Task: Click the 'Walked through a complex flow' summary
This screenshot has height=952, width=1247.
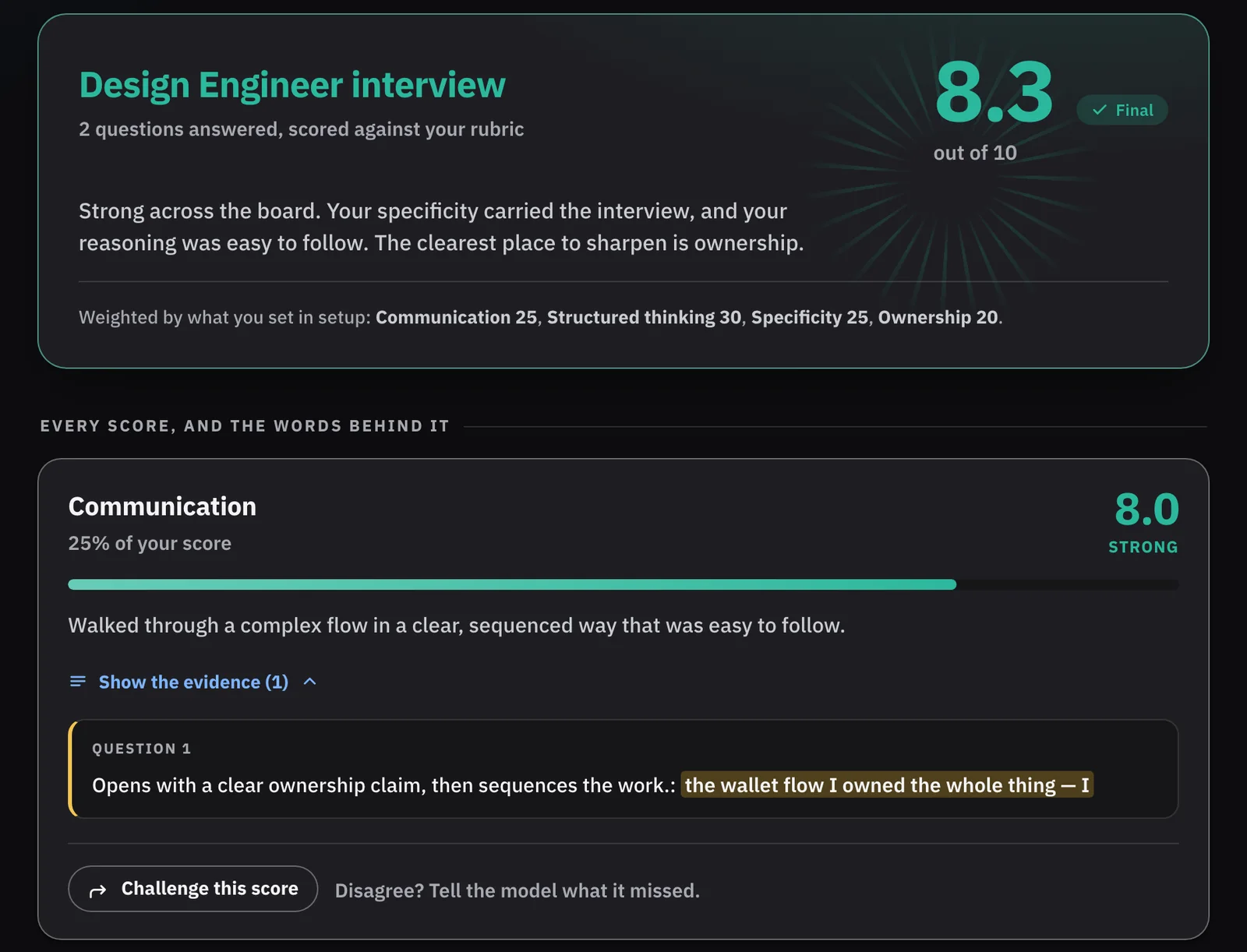Action: 457,625
